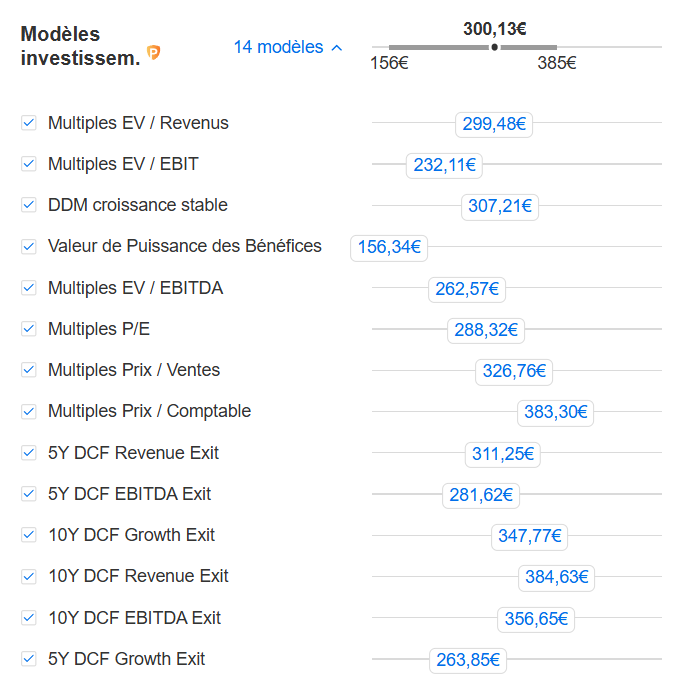Open Multiples EV / EBITDA model label
The height and width of the screenshot is (682, 675).
coord(135,288)
